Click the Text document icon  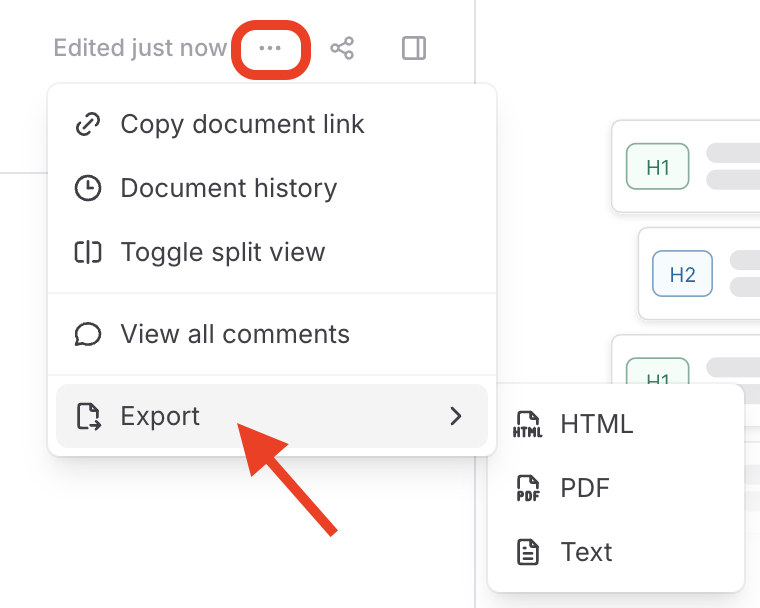click(527, 551)
